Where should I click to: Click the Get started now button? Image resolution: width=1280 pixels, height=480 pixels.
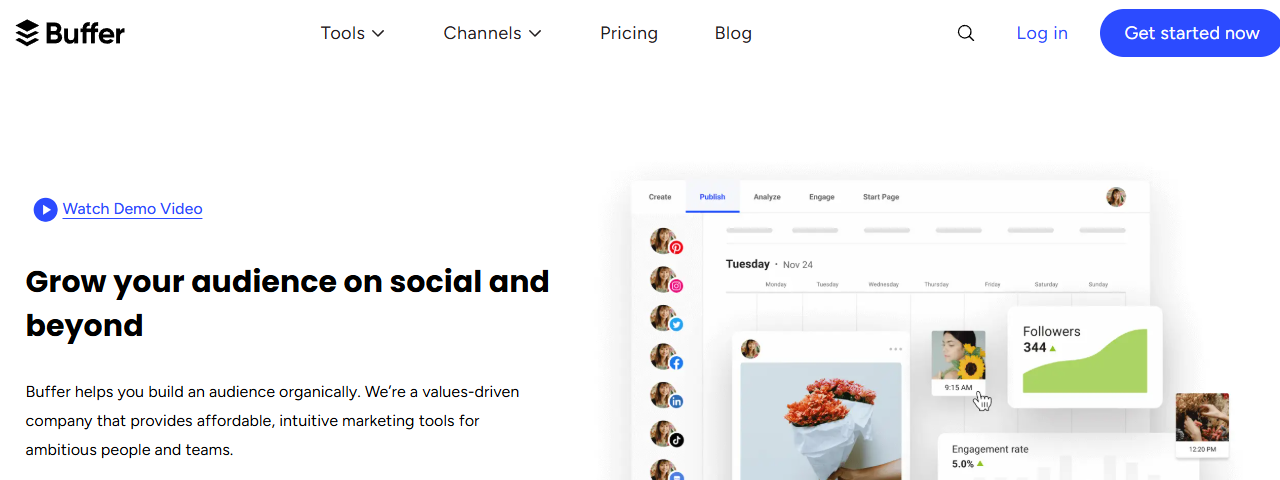1191,33
